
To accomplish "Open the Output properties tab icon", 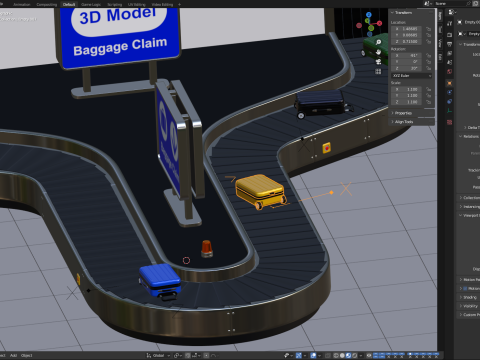I will (x=450, y=44).
